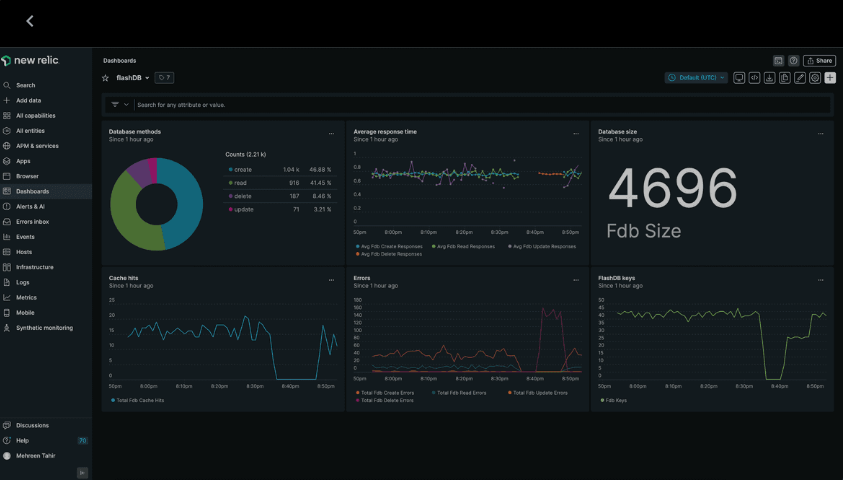Open the filter icon dropdown
The width and height of the screenshot is (843, 481).
(119, 105)
